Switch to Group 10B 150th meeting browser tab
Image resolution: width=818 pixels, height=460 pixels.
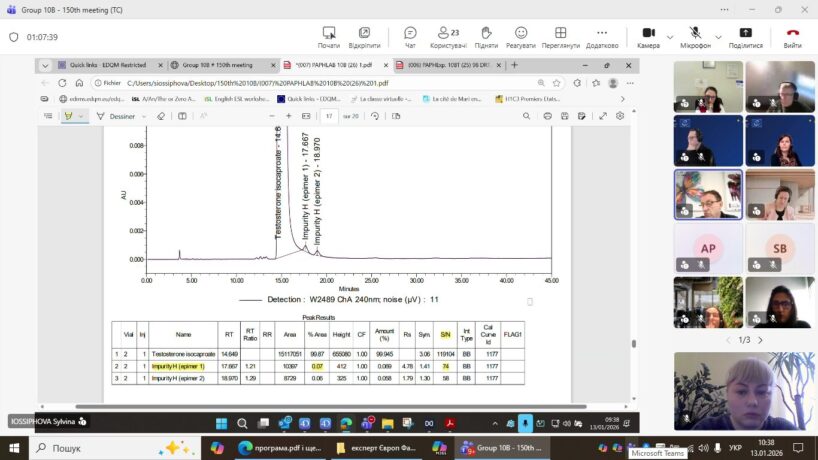coord(222,65)
